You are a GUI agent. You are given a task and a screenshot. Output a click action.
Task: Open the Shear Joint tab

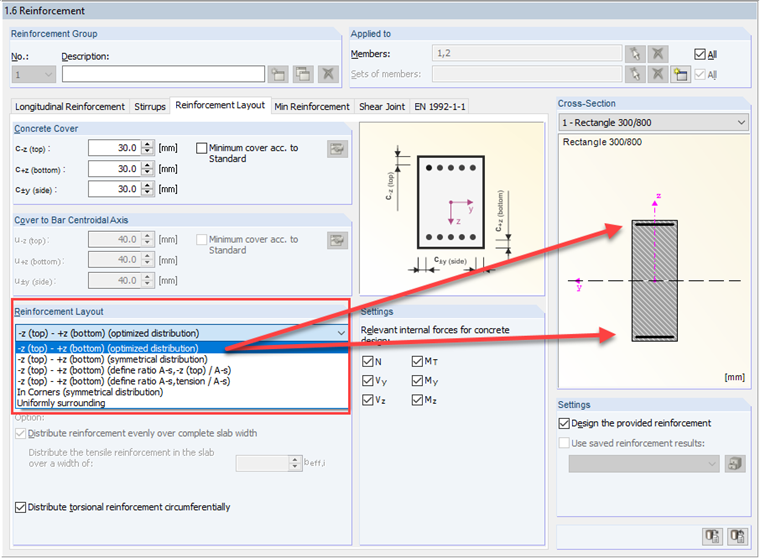(x=382, y=106)
